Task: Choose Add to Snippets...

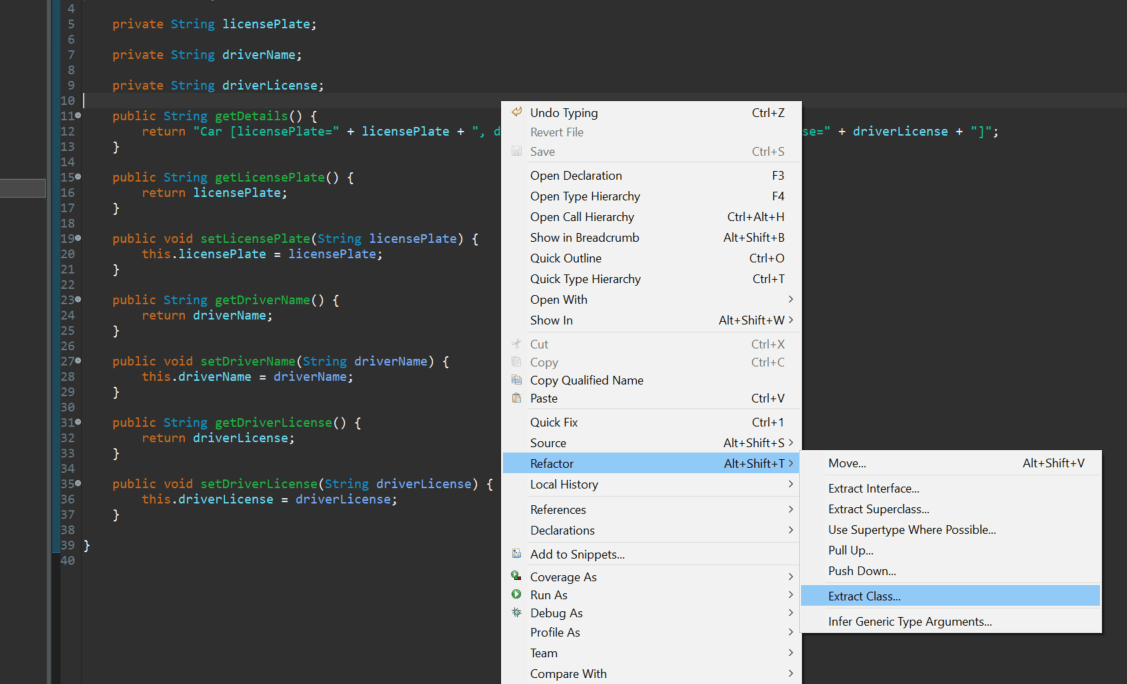Action: click(651, 554)
